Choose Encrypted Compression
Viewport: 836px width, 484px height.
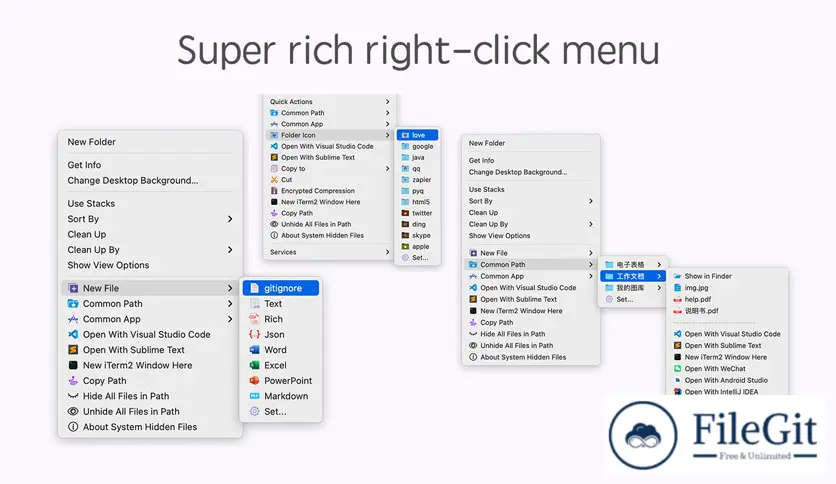pyautogui.click(x=329, y=191)
